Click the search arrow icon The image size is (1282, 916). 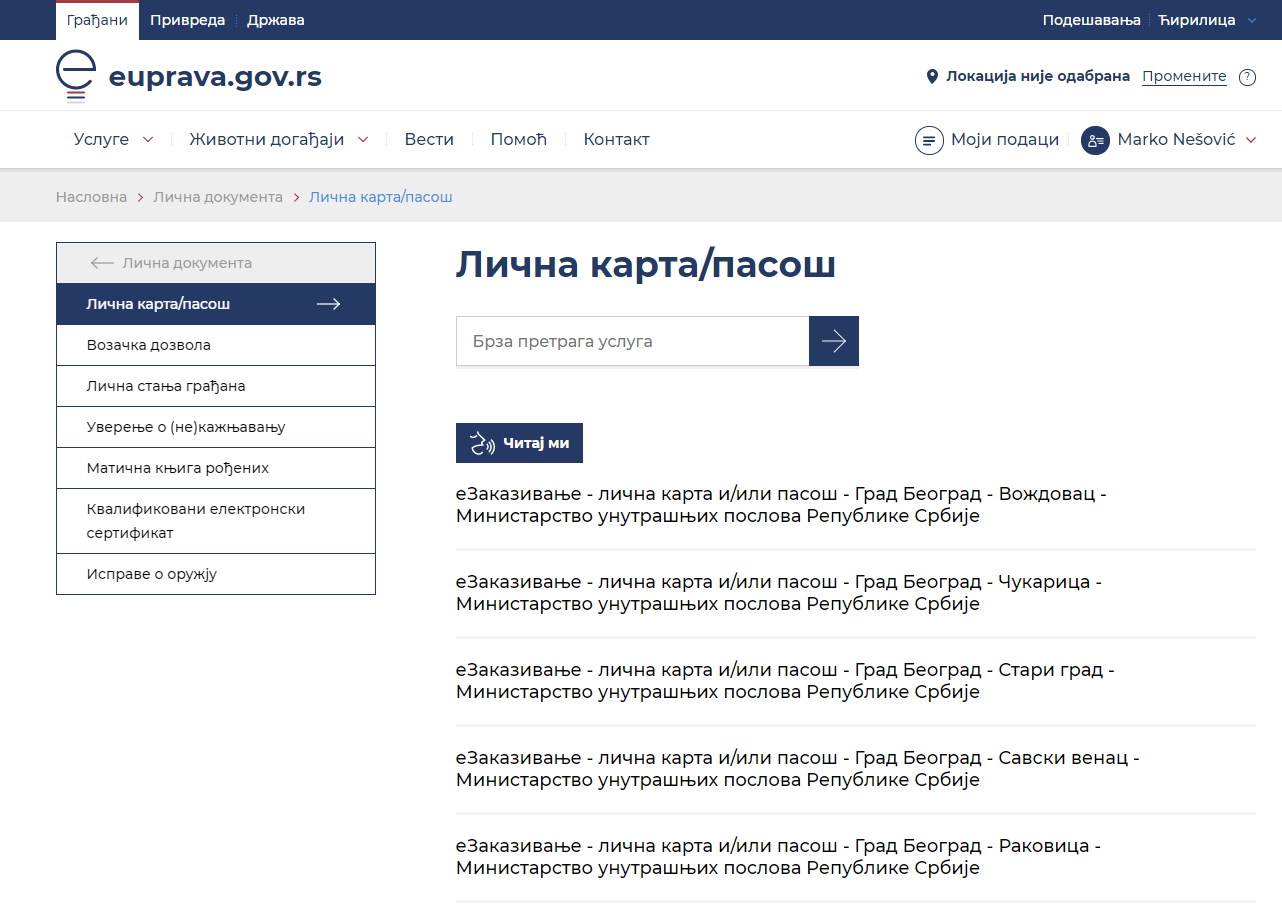pos(833,341)
